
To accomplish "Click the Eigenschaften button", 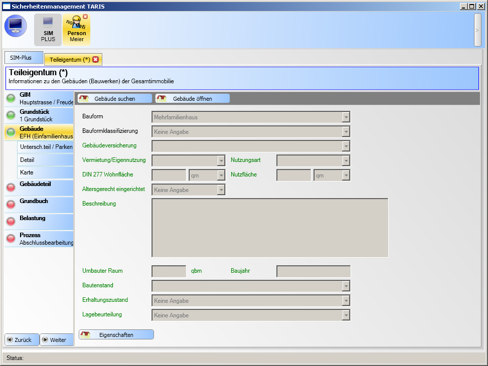I will click(116, 335).
